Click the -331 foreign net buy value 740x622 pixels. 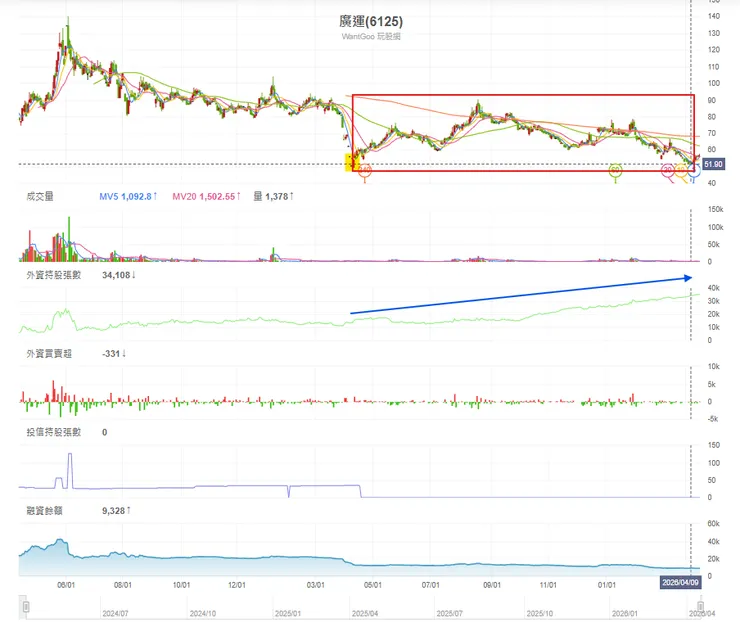tap(114, 353)
